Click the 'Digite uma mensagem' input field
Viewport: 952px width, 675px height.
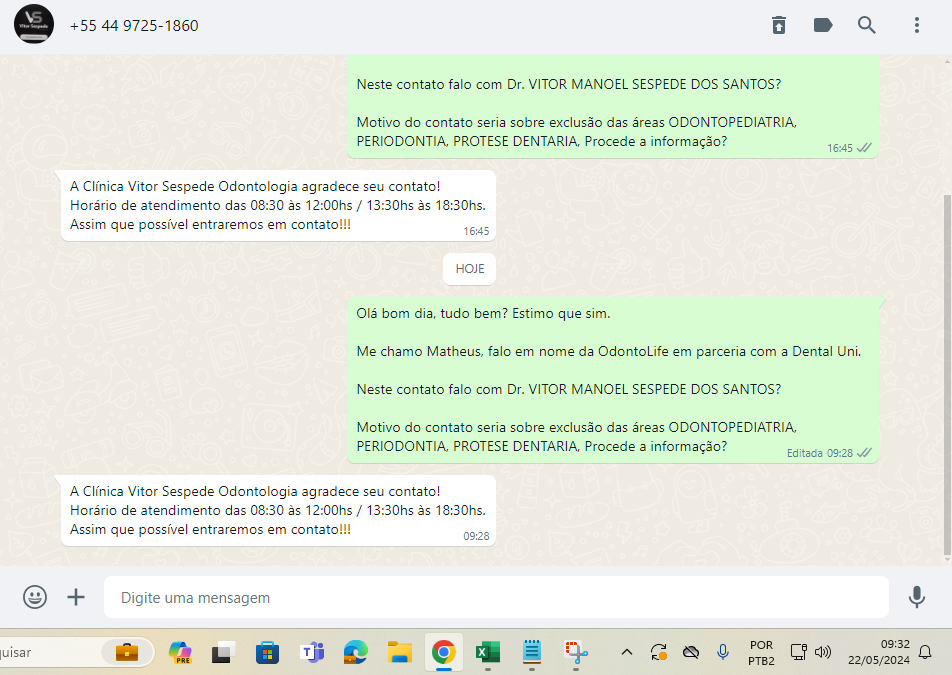click(495, 597)
